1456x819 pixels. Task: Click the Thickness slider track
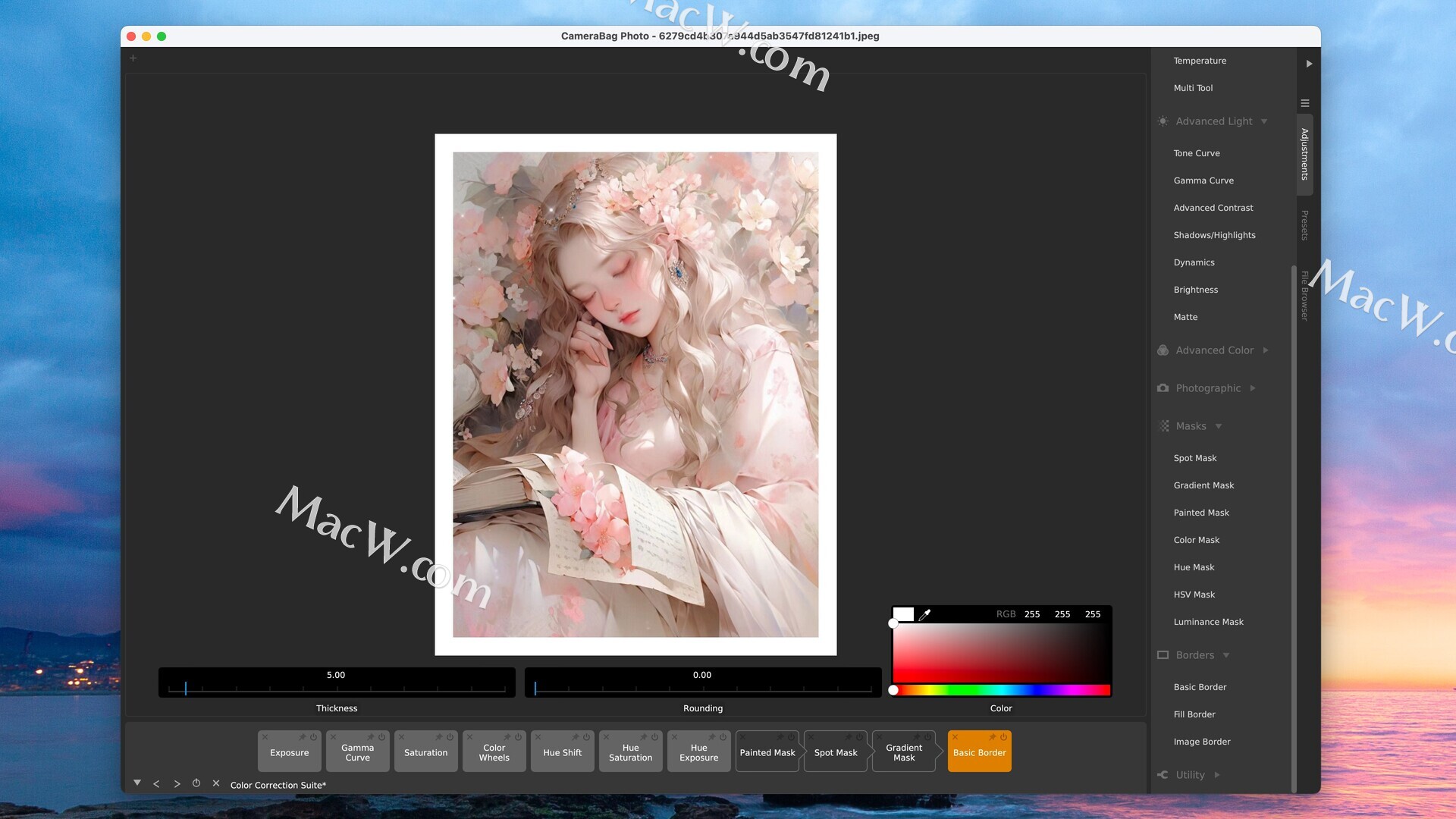(x=337, y=689)
